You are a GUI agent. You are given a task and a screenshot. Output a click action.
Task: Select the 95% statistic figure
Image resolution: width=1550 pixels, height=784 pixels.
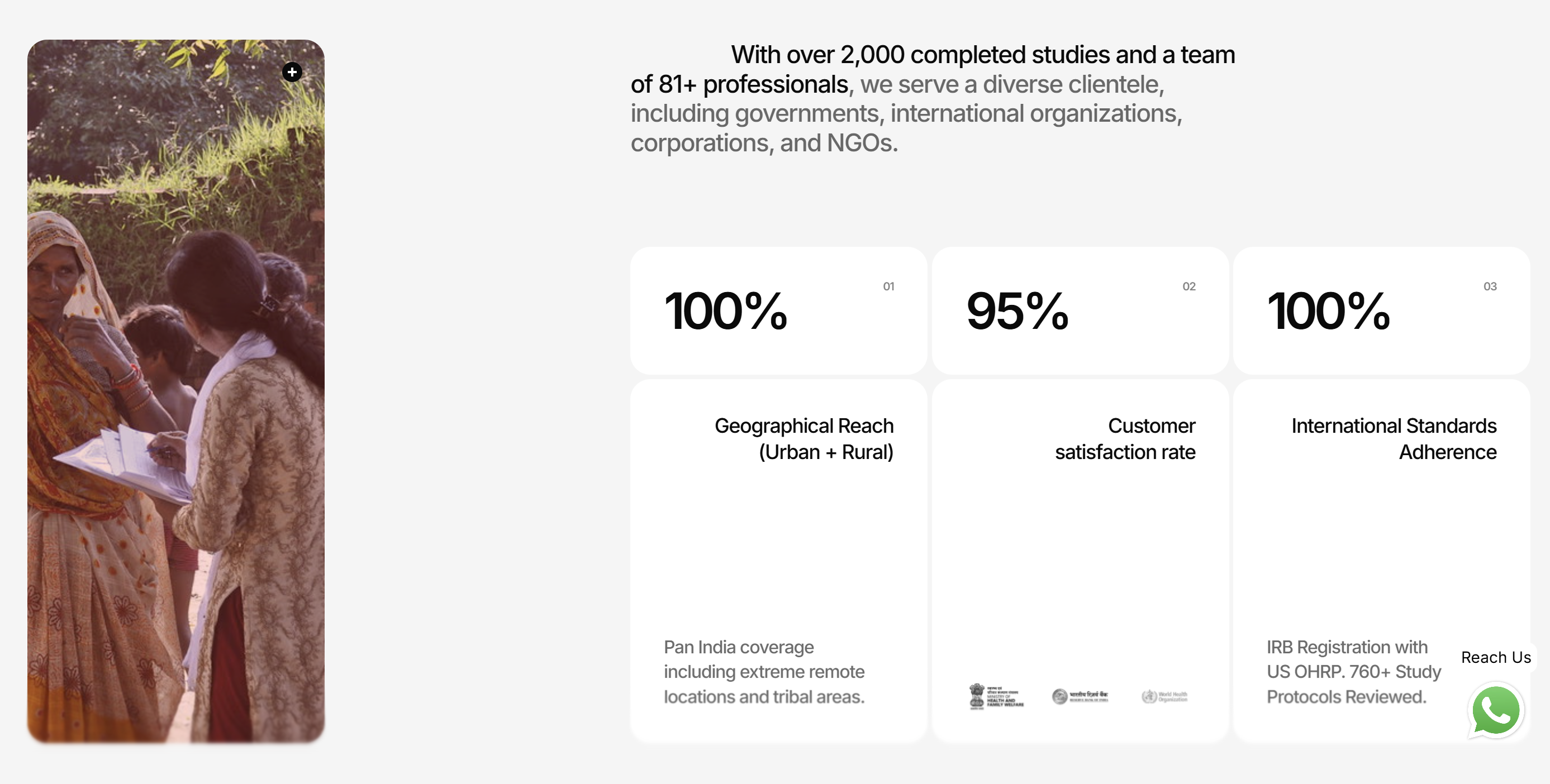click(x=1018, y=311)
